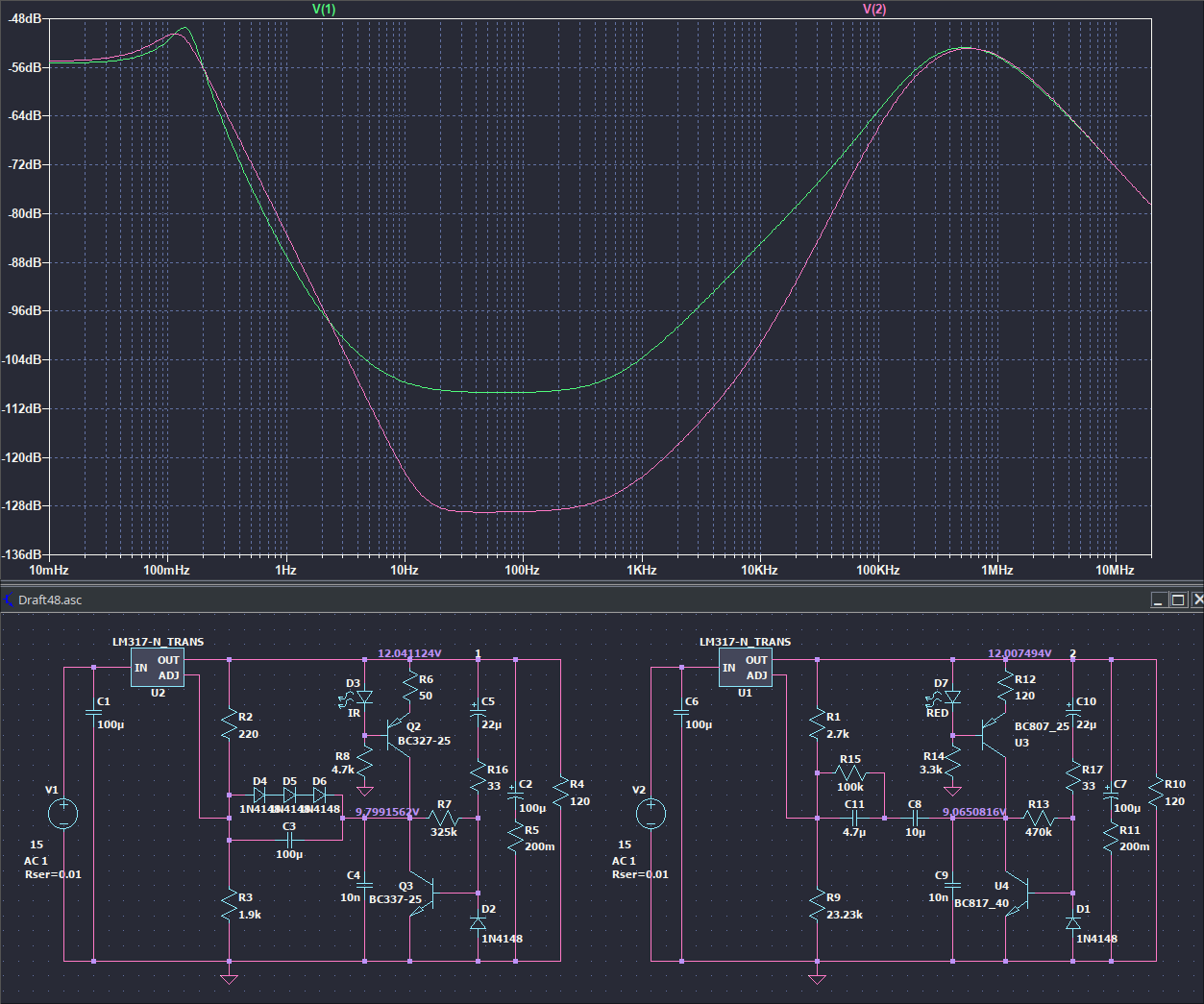Select the V(2) trace label

click(874, 9)
